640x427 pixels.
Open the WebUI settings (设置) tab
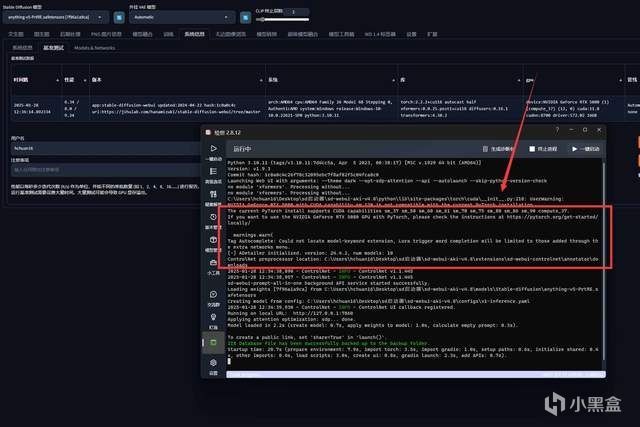tap(411, 34)
